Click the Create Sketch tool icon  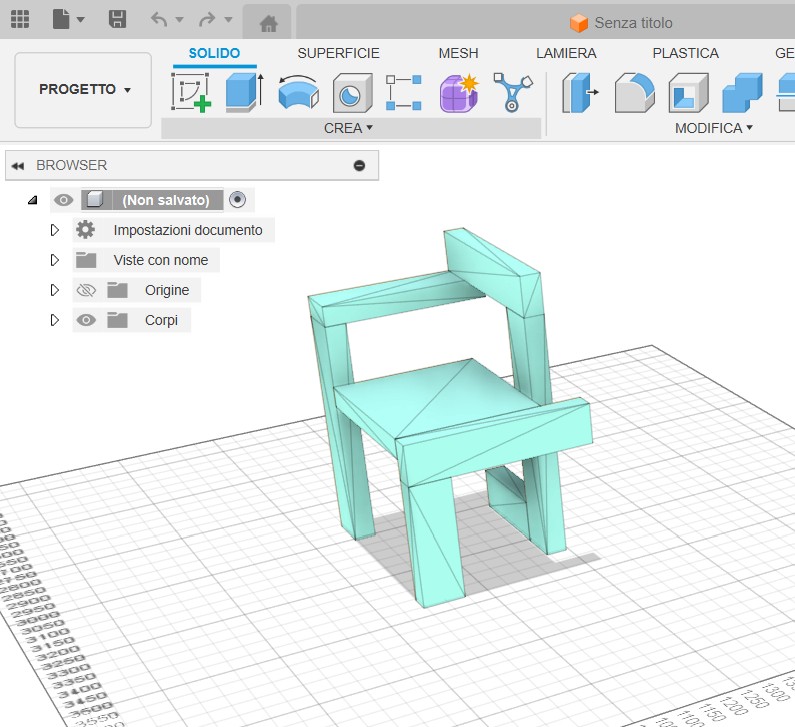pos(190,93)
